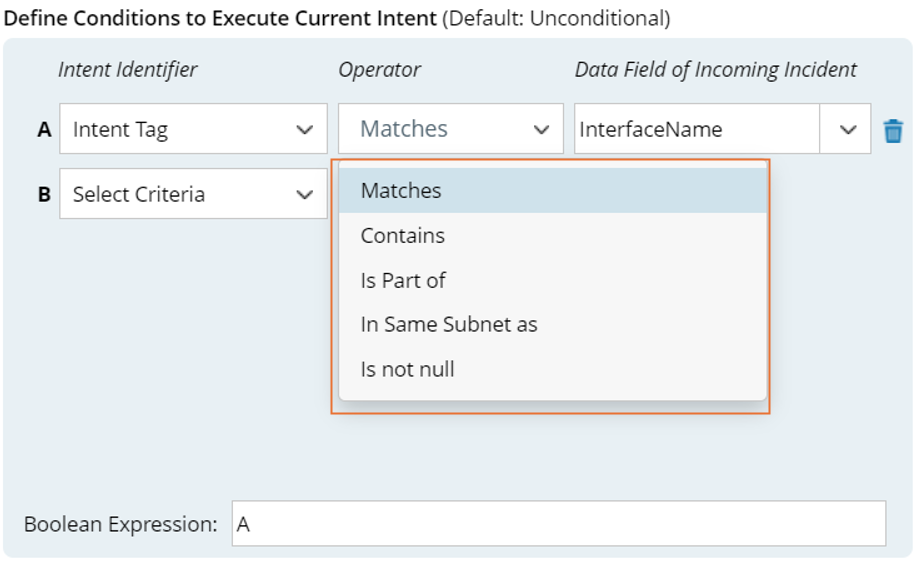The width and height of the screenshot is (914, 561).
Task: Pick the Is Part of operator
Action: coord(403,281)
